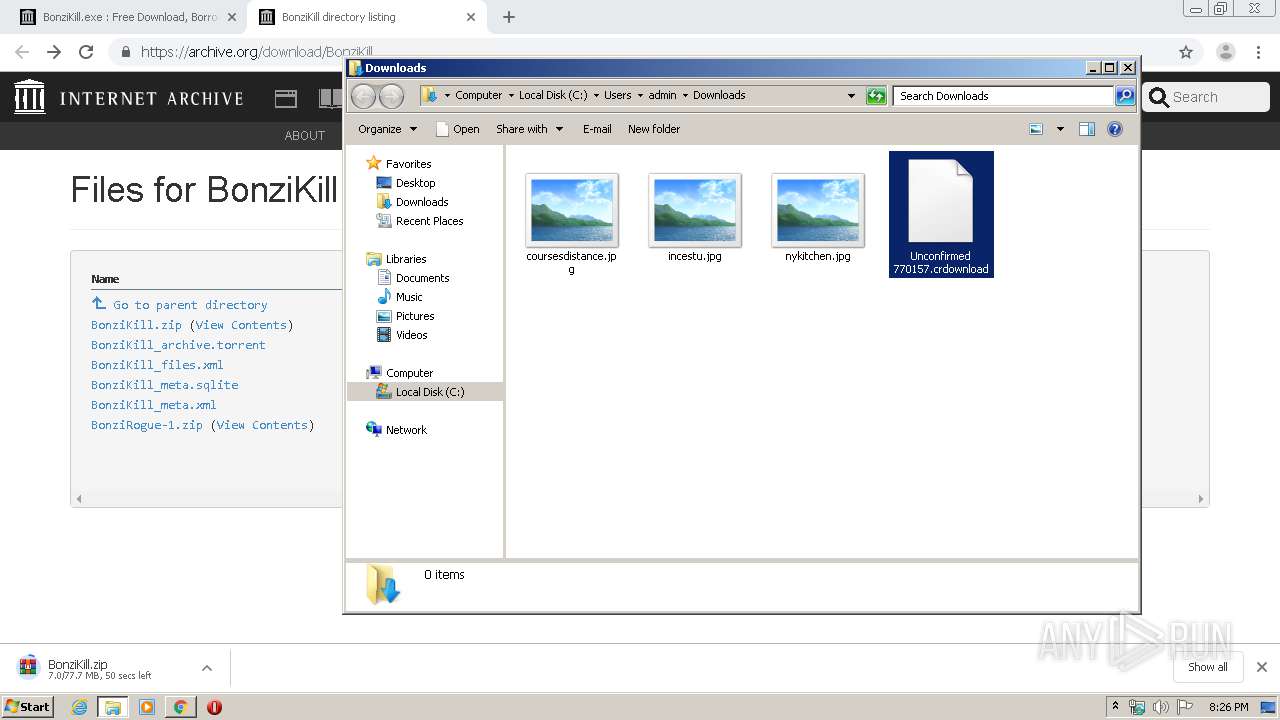The width and height of the screenshot is (1280, 720).
Task: Download BonziKill.zip link
Action: (137, 325)
